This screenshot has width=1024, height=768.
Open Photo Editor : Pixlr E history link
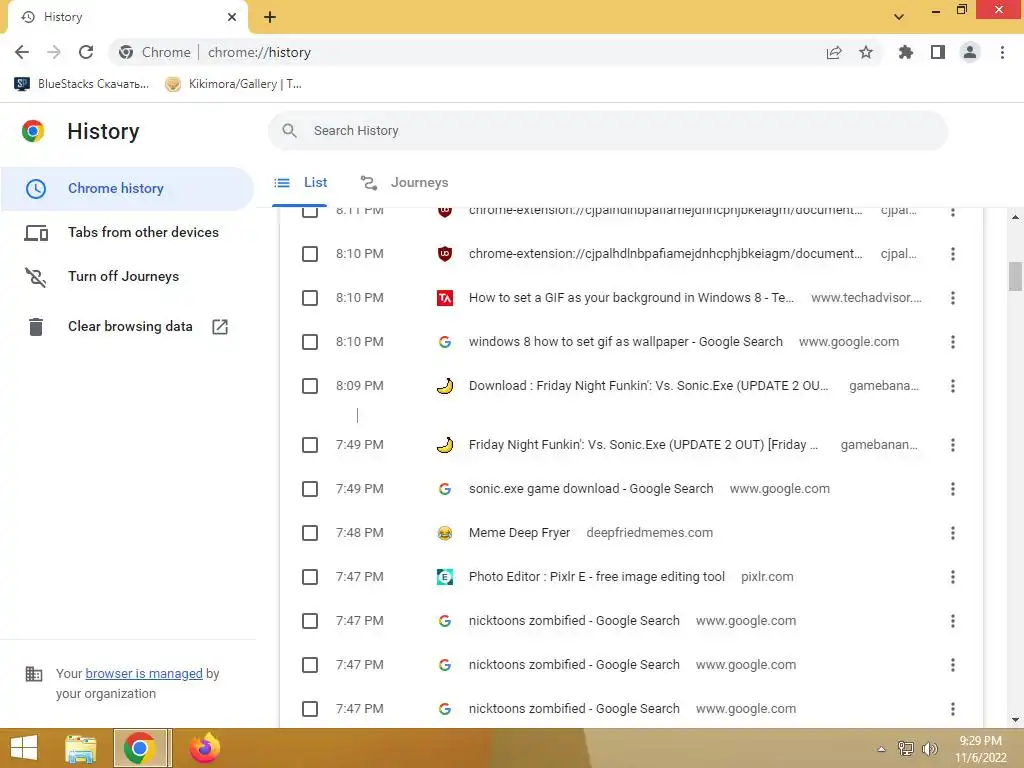[x=597, y=577]
